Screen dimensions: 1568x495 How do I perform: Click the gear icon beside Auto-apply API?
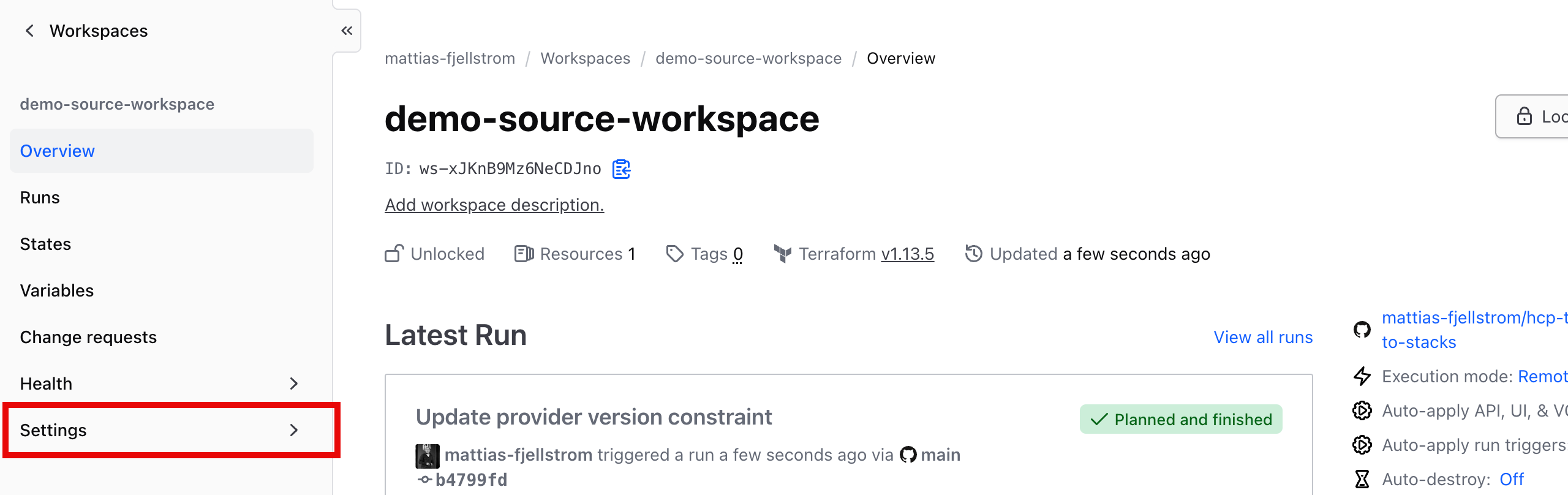pos(1362,410)
